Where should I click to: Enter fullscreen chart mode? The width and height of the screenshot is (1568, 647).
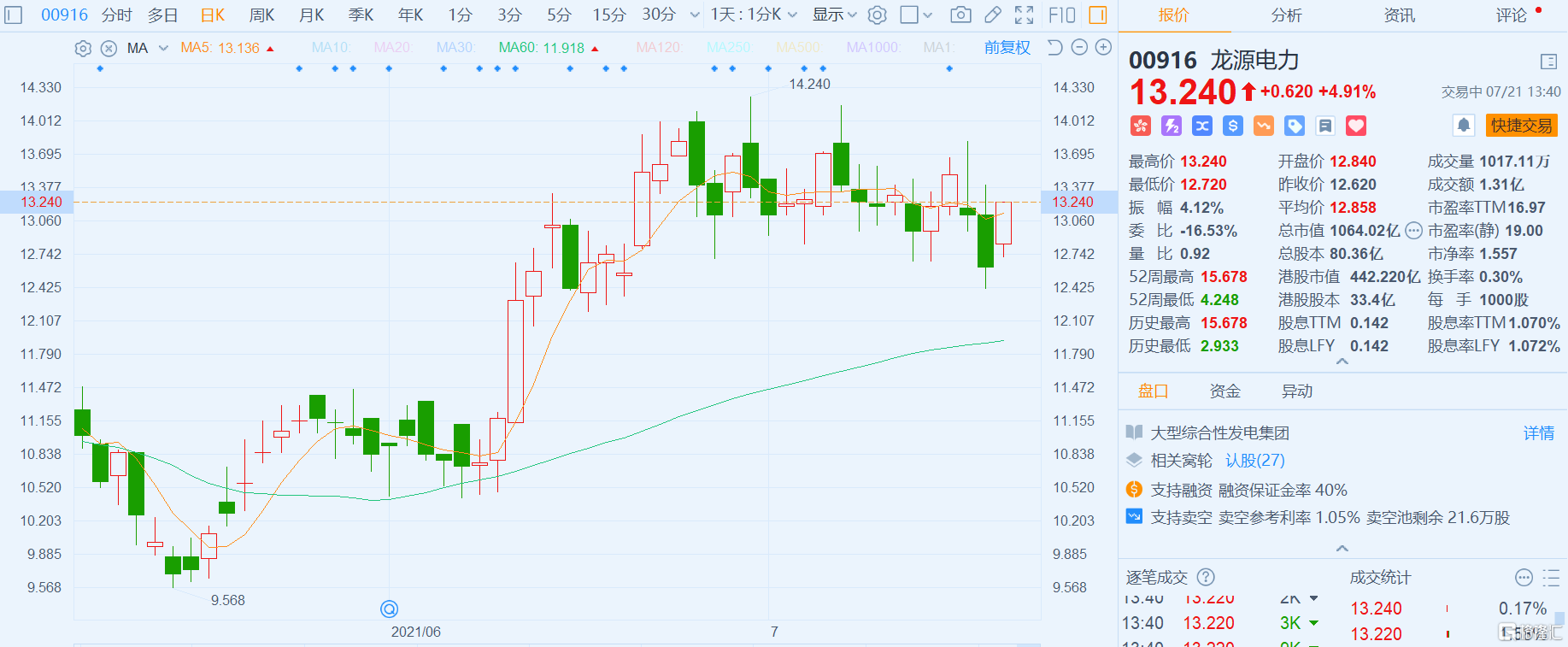pos(1024,15)
